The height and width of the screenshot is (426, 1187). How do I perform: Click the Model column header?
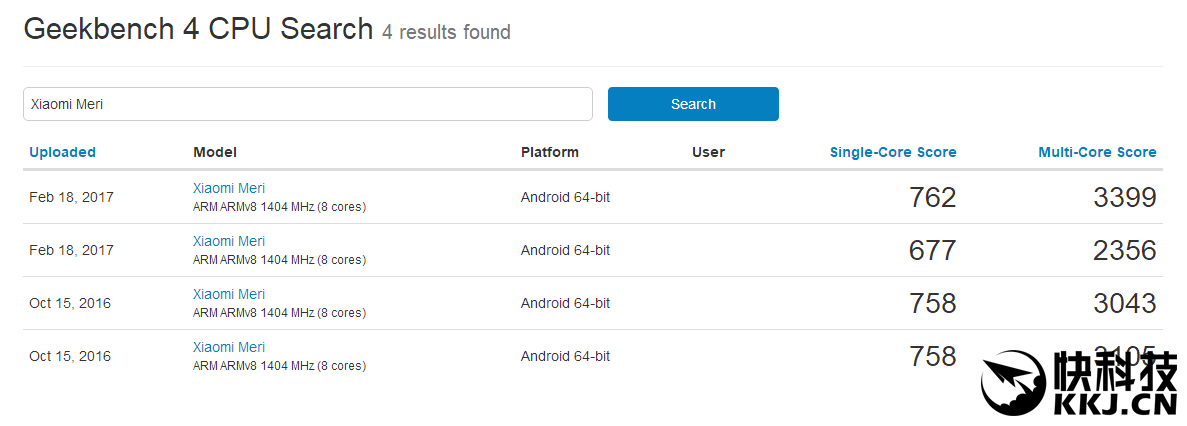click(x=215, y=152)
